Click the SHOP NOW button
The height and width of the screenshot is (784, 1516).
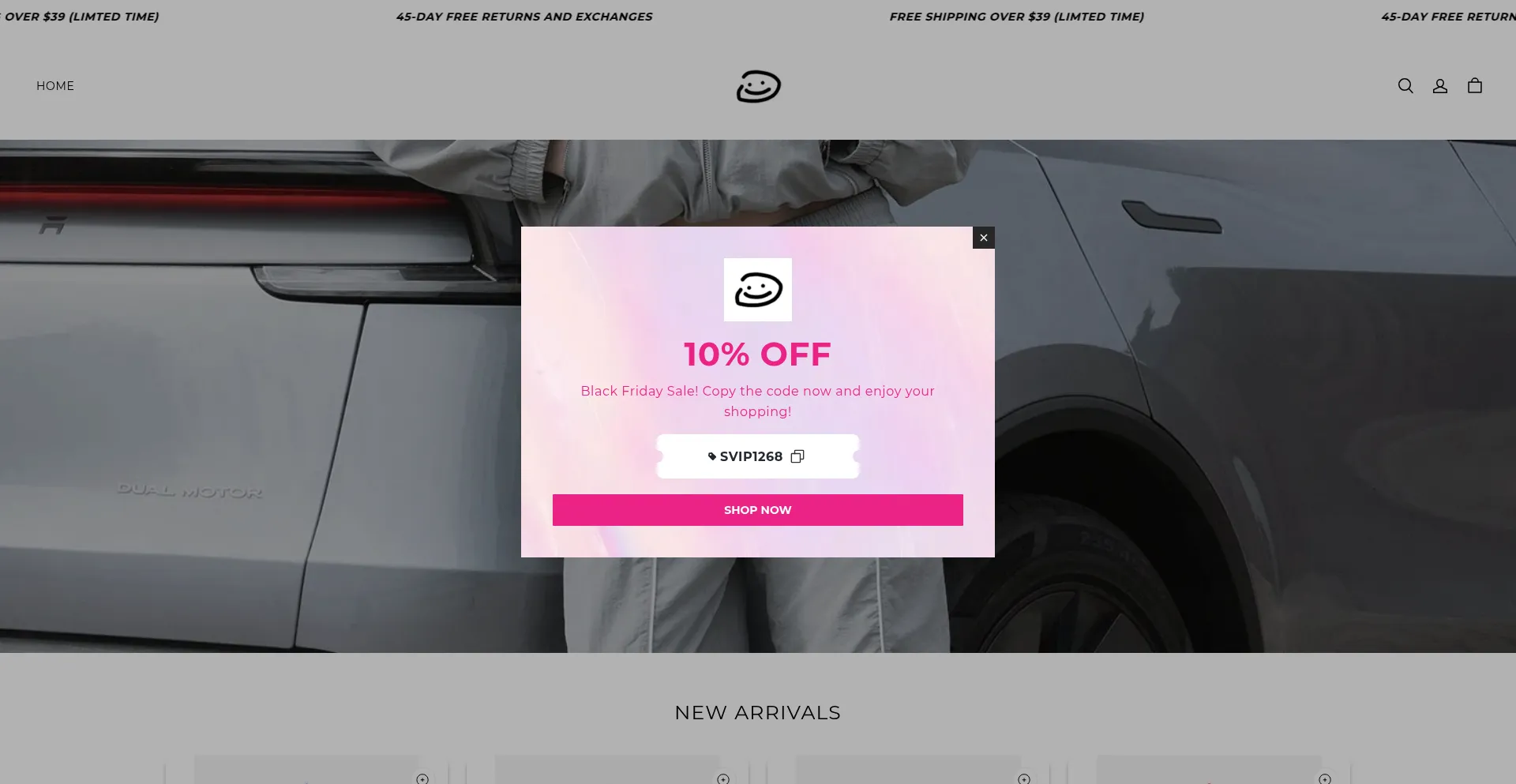pos(758,510)
